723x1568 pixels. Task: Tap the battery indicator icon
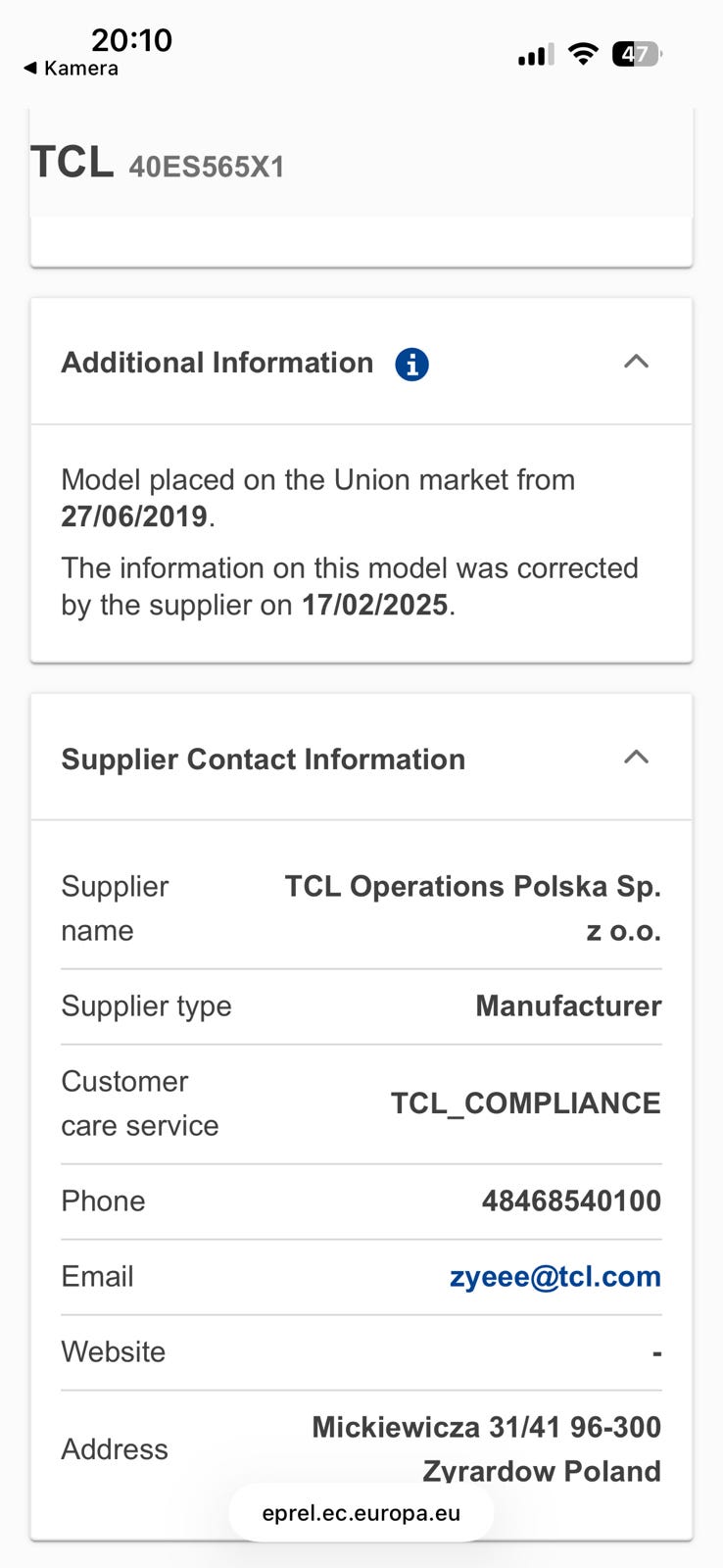636,54
